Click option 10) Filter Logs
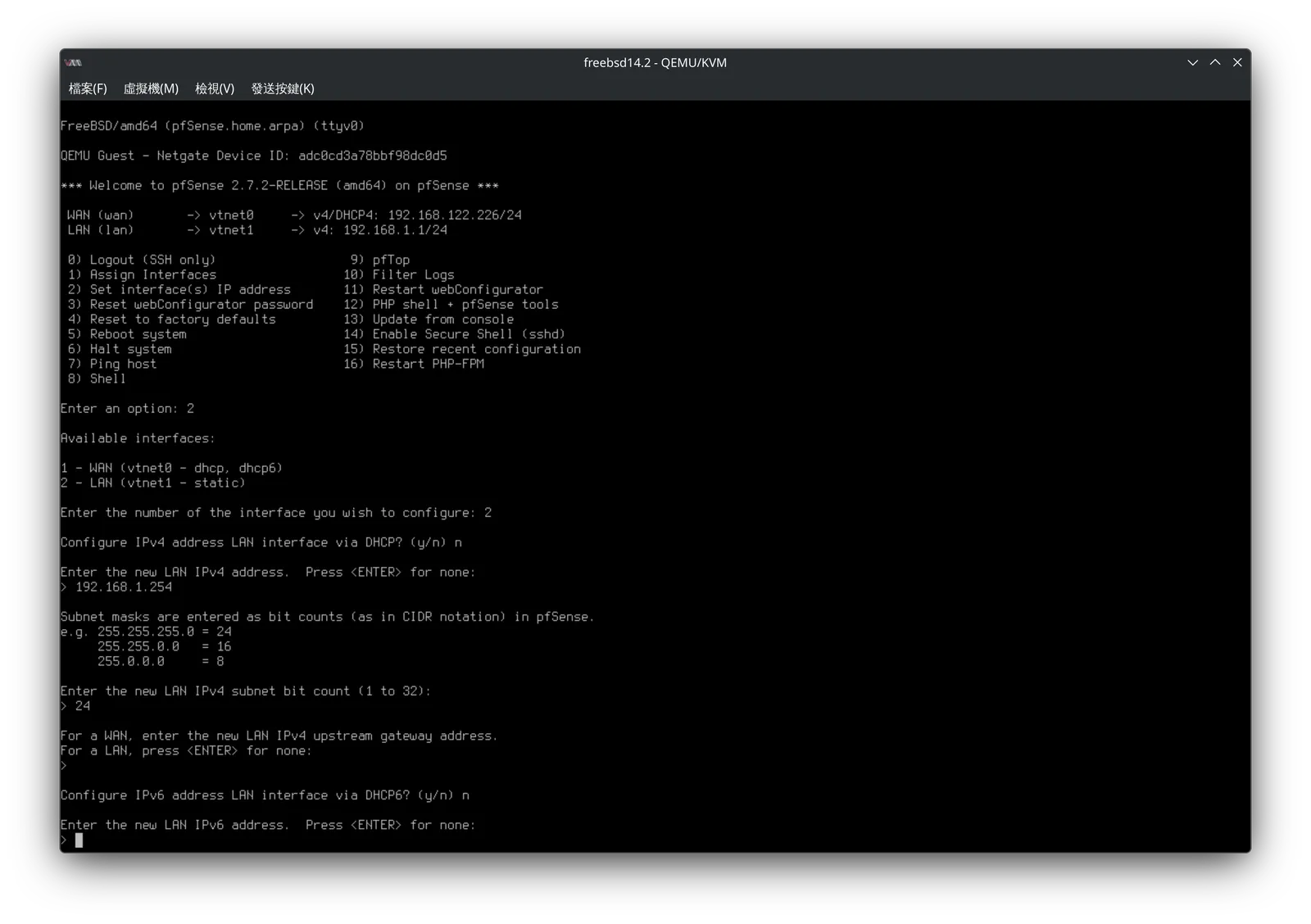 (399, 274)
